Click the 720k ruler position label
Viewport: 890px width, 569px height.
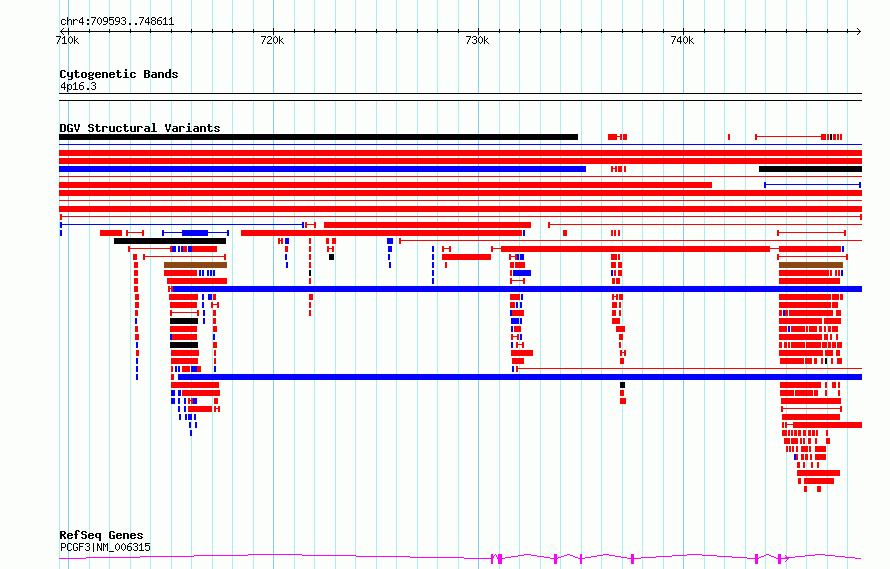coord(272,40)
